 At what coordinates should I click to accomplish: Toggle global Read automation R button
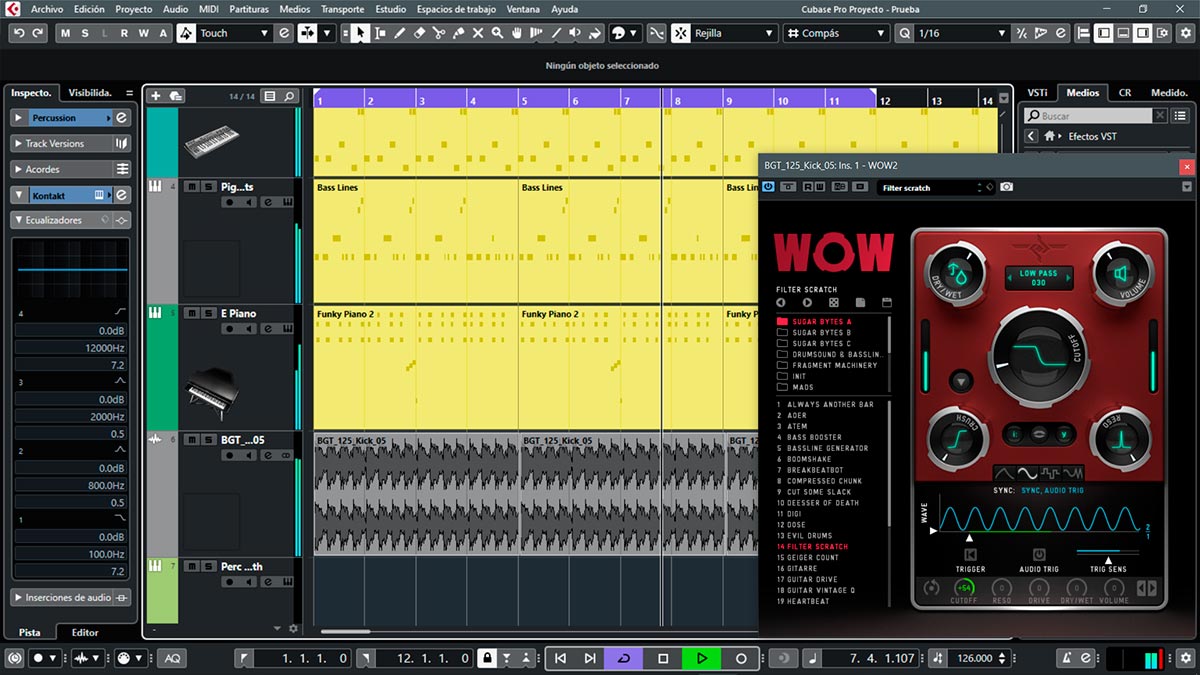pos(124,33)
